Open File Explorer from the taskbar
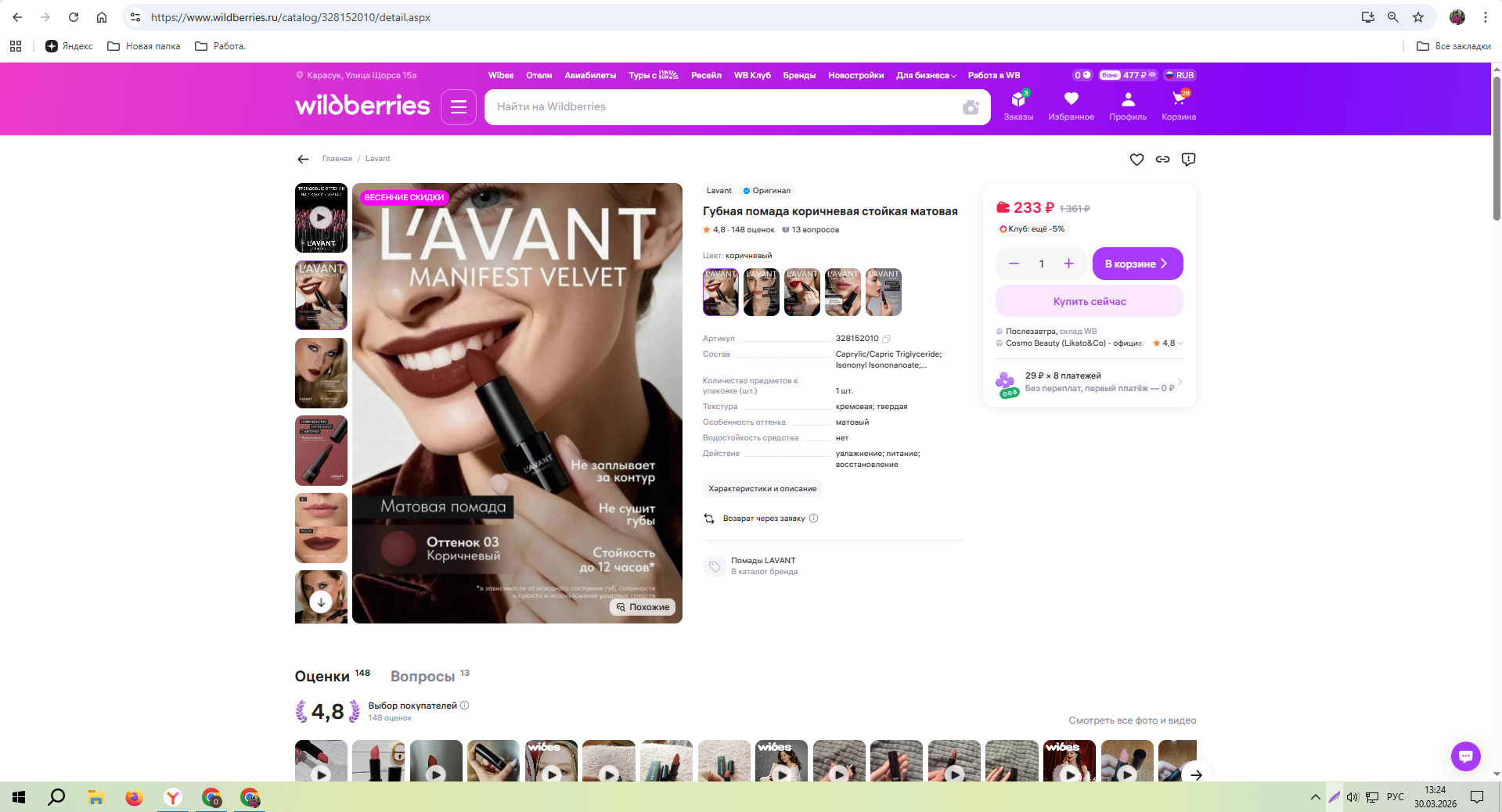The image size is (1502, 812). pos(95,797)
